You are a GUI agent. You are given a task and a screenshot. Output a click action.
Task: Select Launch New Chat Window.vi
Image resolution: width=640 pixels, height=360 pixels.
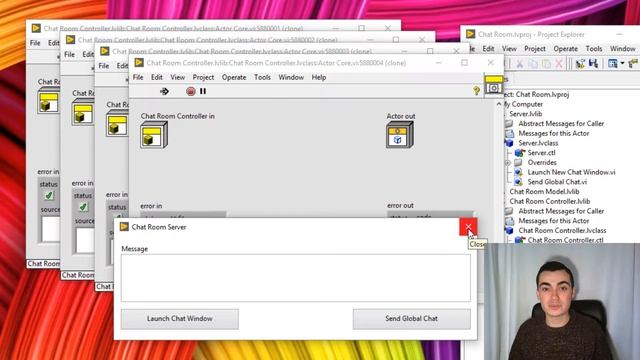[x=571, y=172]
